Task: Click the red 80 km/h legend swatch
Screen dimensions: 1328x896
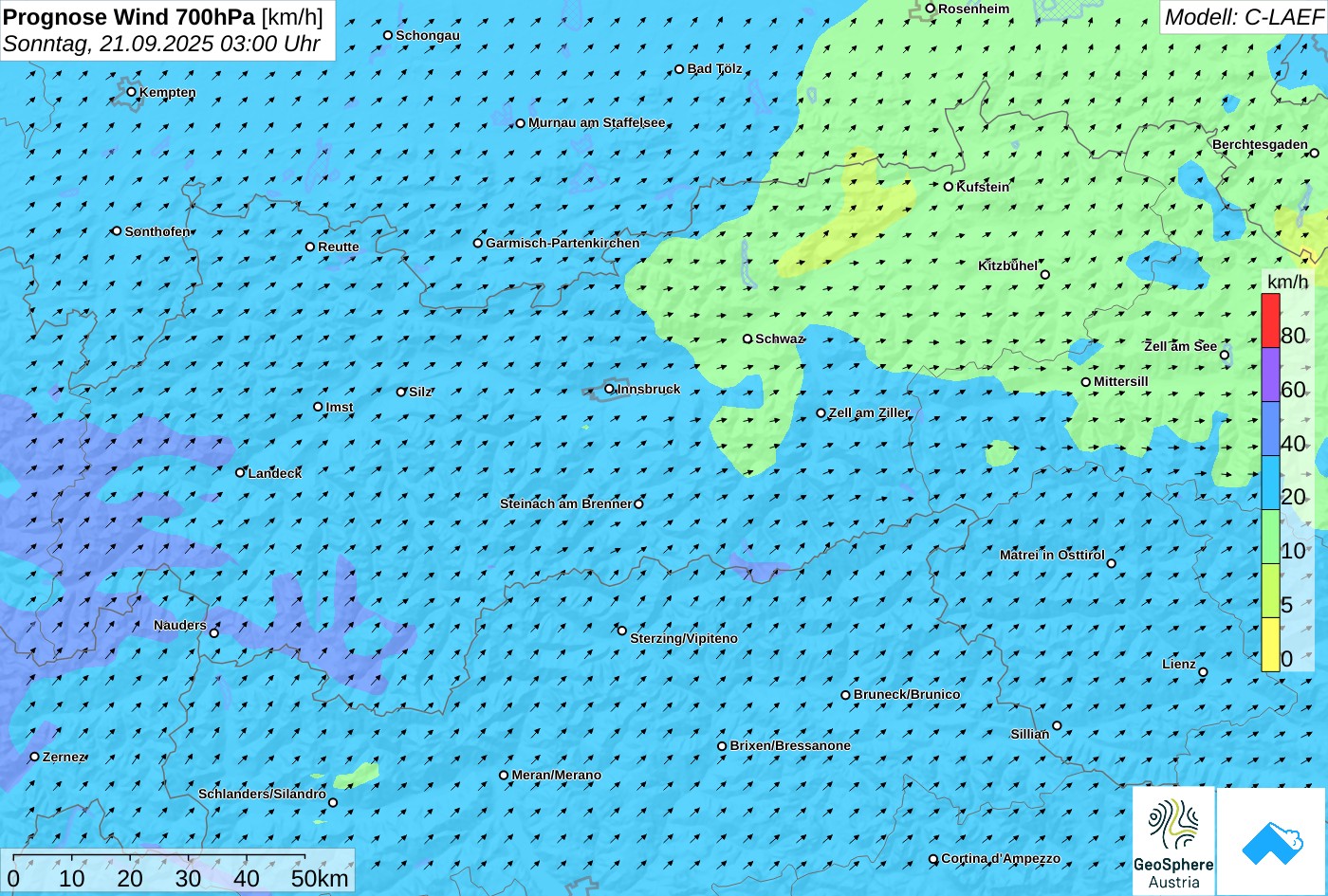Action: [1270, 321]
